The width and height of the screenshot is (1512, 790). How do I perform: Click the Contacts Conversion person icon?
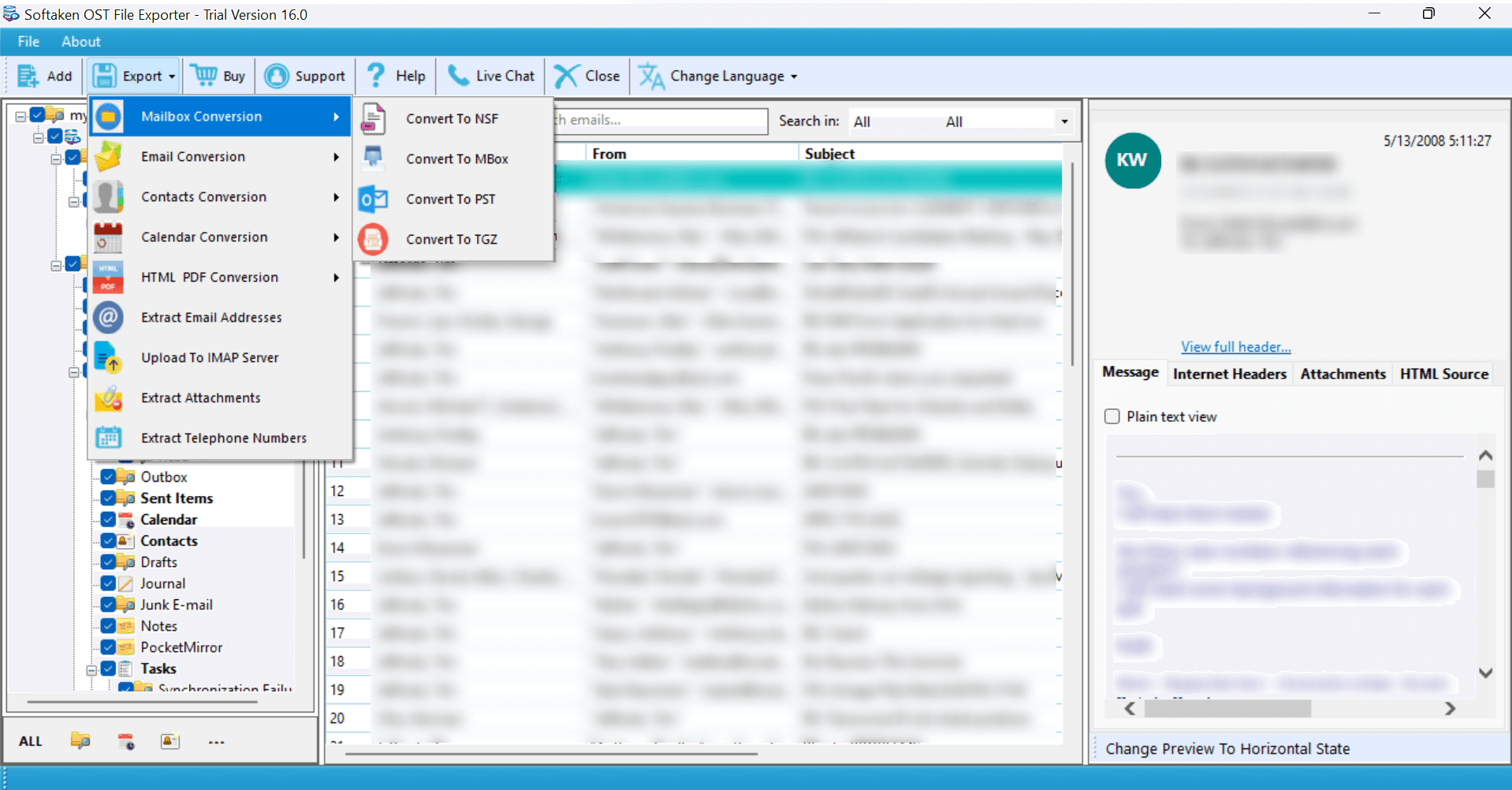tap(108, 197)
